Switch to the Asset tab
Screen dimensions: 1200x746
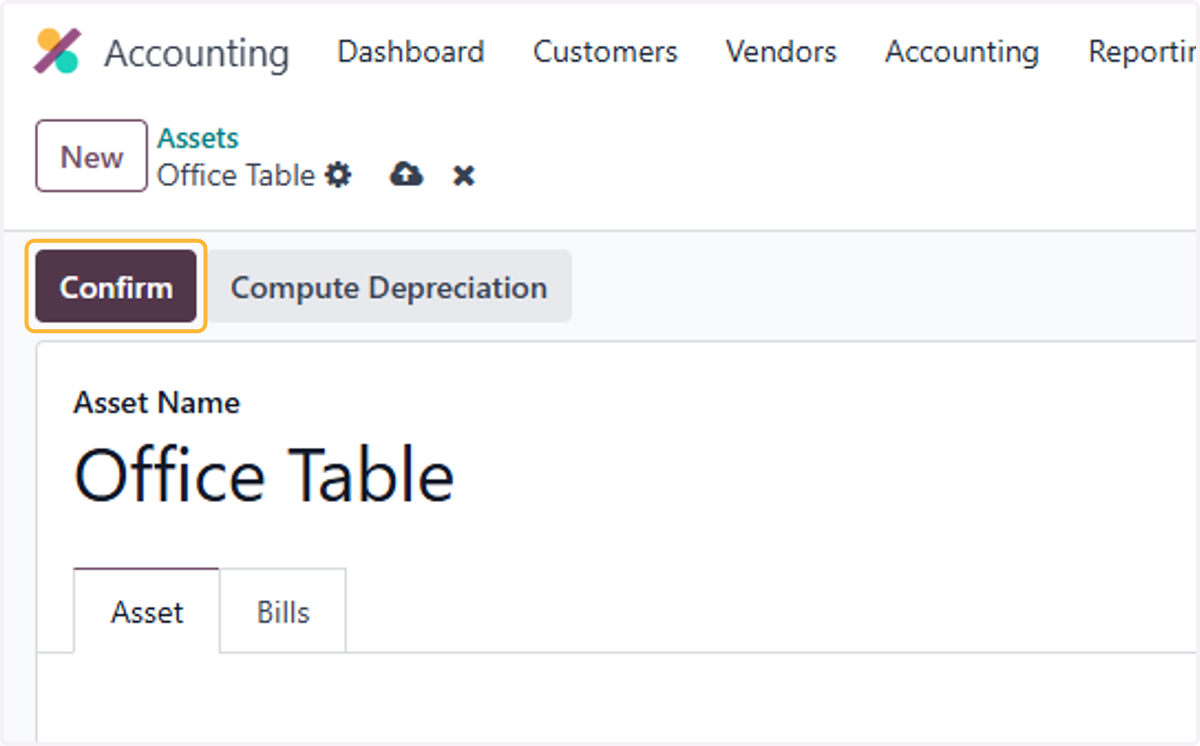[147, 611]
